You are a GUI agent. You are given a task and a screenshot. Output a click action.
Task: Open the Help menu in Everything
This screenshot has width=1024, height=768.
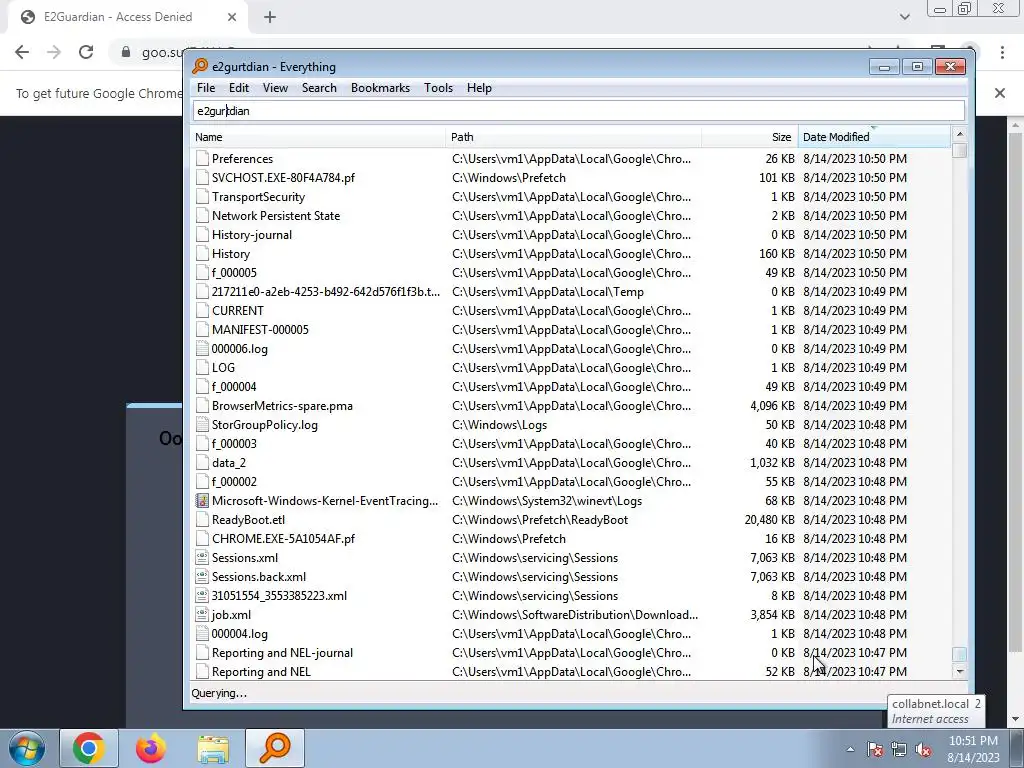(479, 88)
